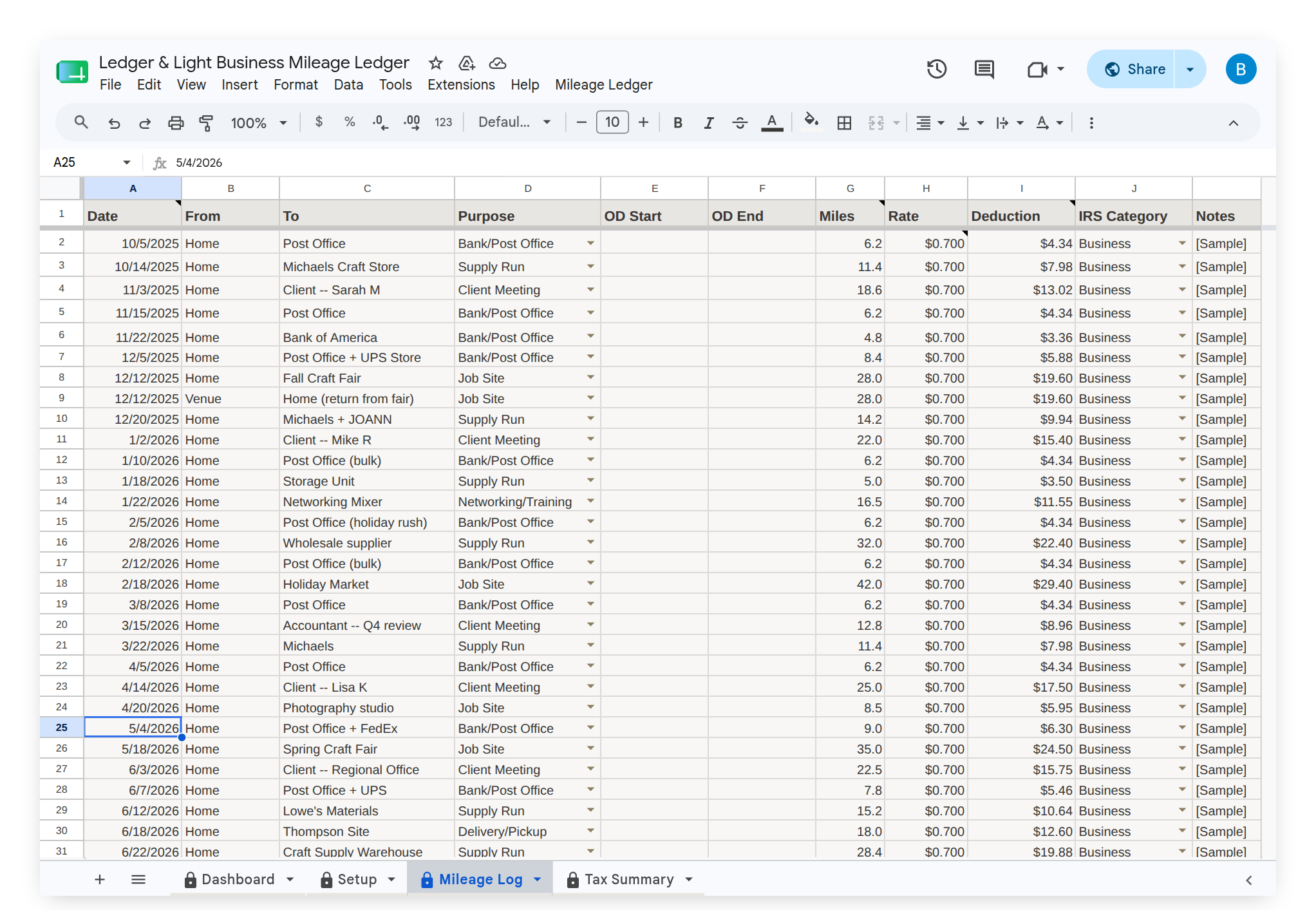Click the Networking Mixer cell
The image size is (1316, 910).
pyautogui.click(x=367, y=501)
